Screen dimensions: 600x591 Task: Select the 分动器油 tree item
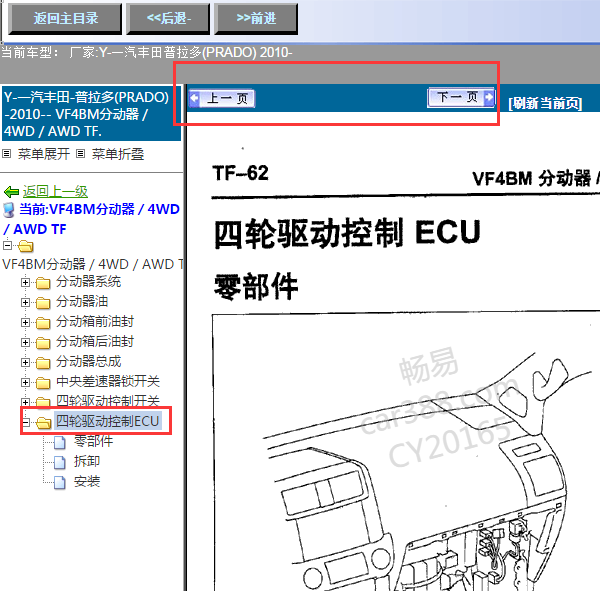click(82, 302)
